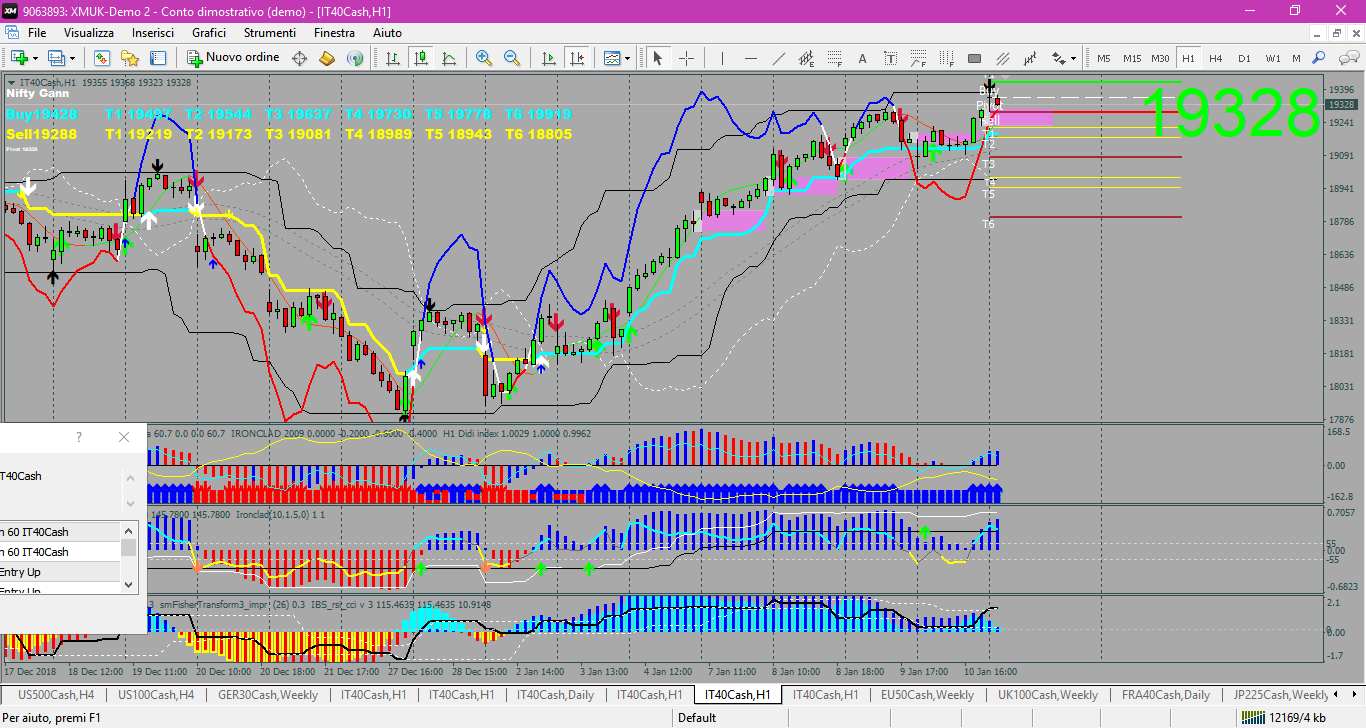
Task: Click the IT40Cash field's down spinner arrow
Action: coord(129,503)
